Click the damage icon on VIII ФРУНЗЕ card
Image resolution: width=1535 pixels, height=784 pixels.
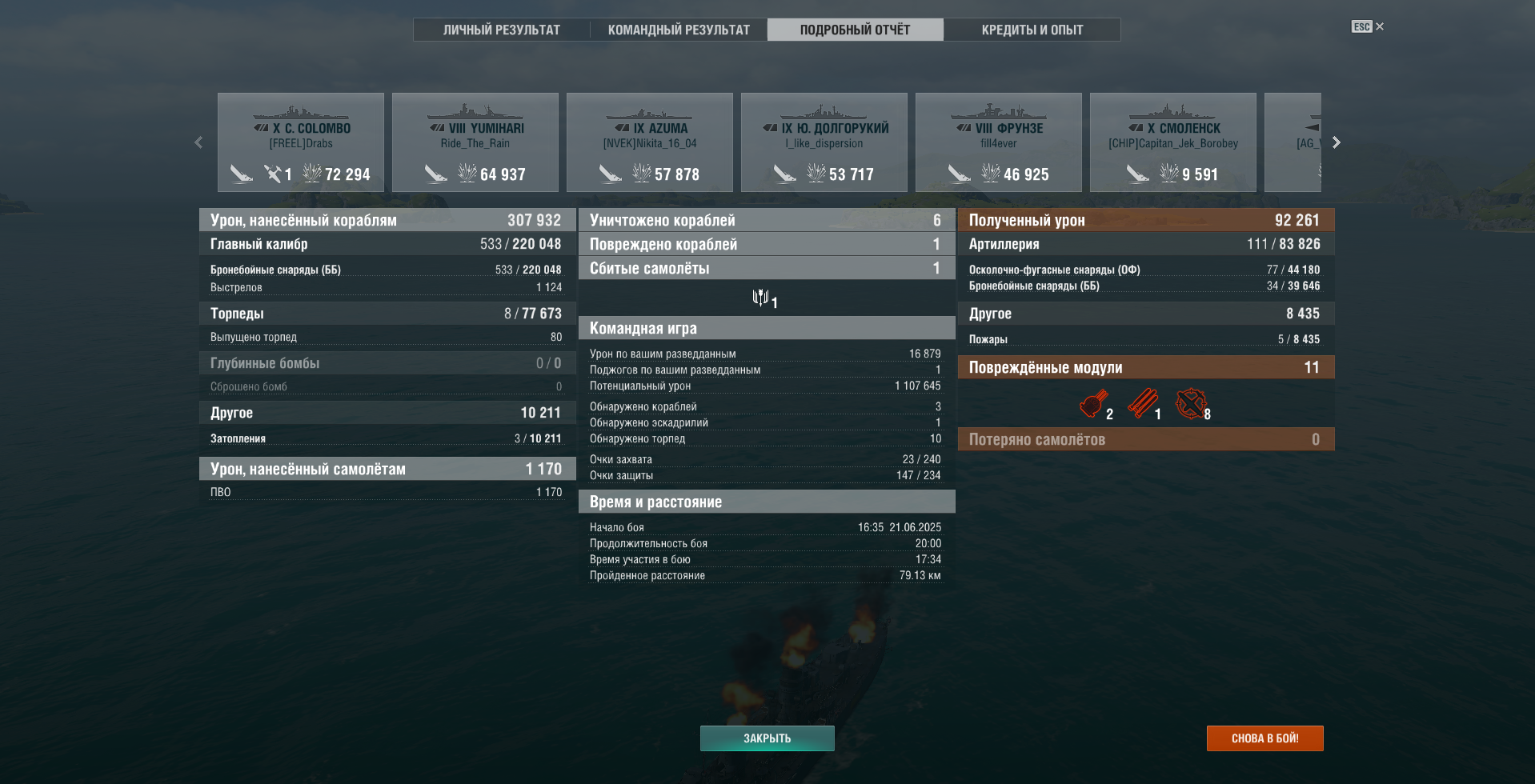click(x=991, y=173)
